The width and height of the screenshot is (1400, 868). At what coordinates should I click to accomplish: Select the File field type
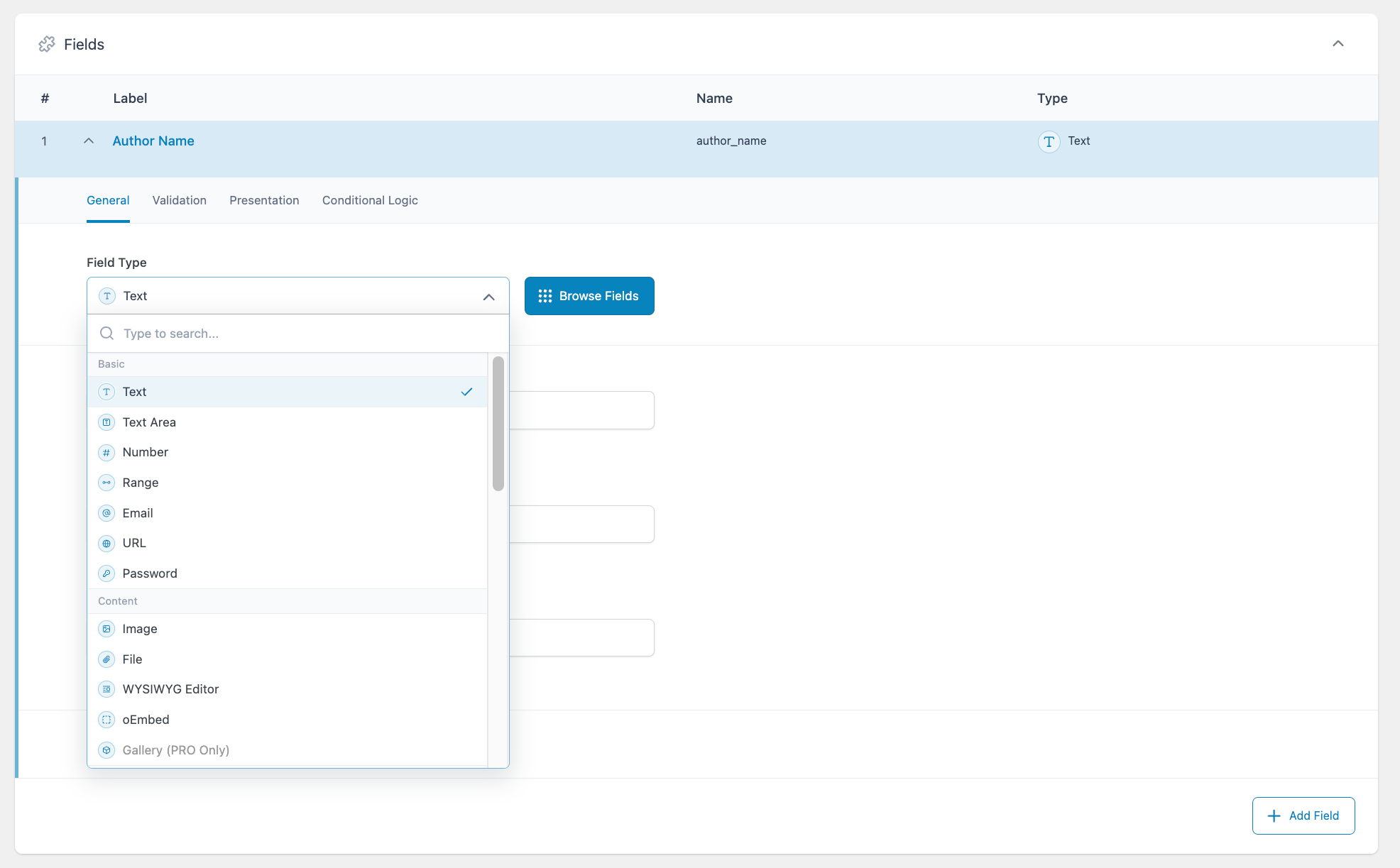[x=132, y=659]
